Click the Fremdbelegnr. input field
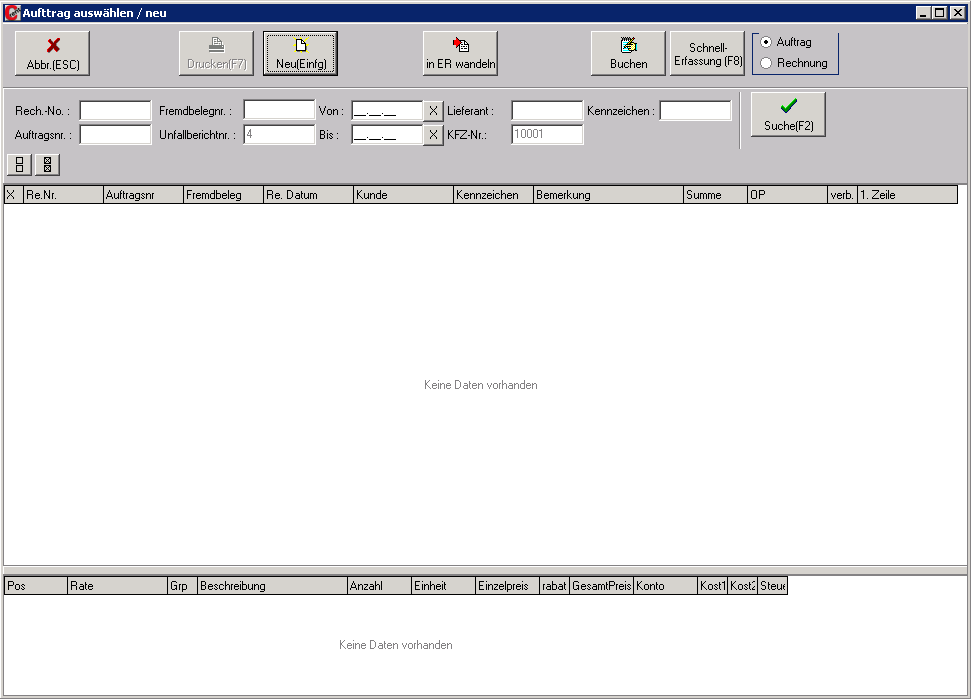This screenshot has height=699, width=971. (279, 111)
